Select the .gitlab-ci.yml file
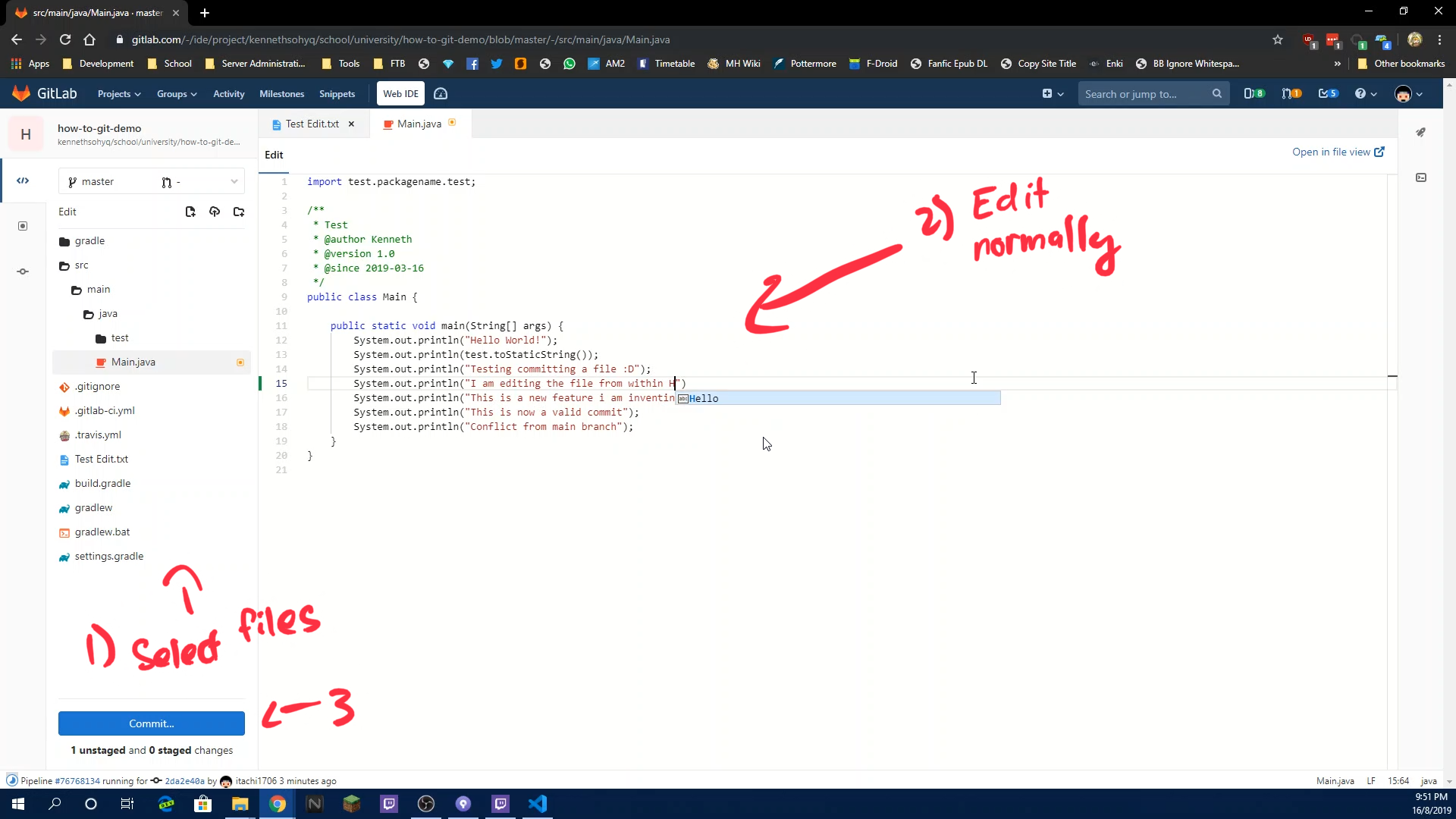The image size is (1456, 819). coord(105,410)
